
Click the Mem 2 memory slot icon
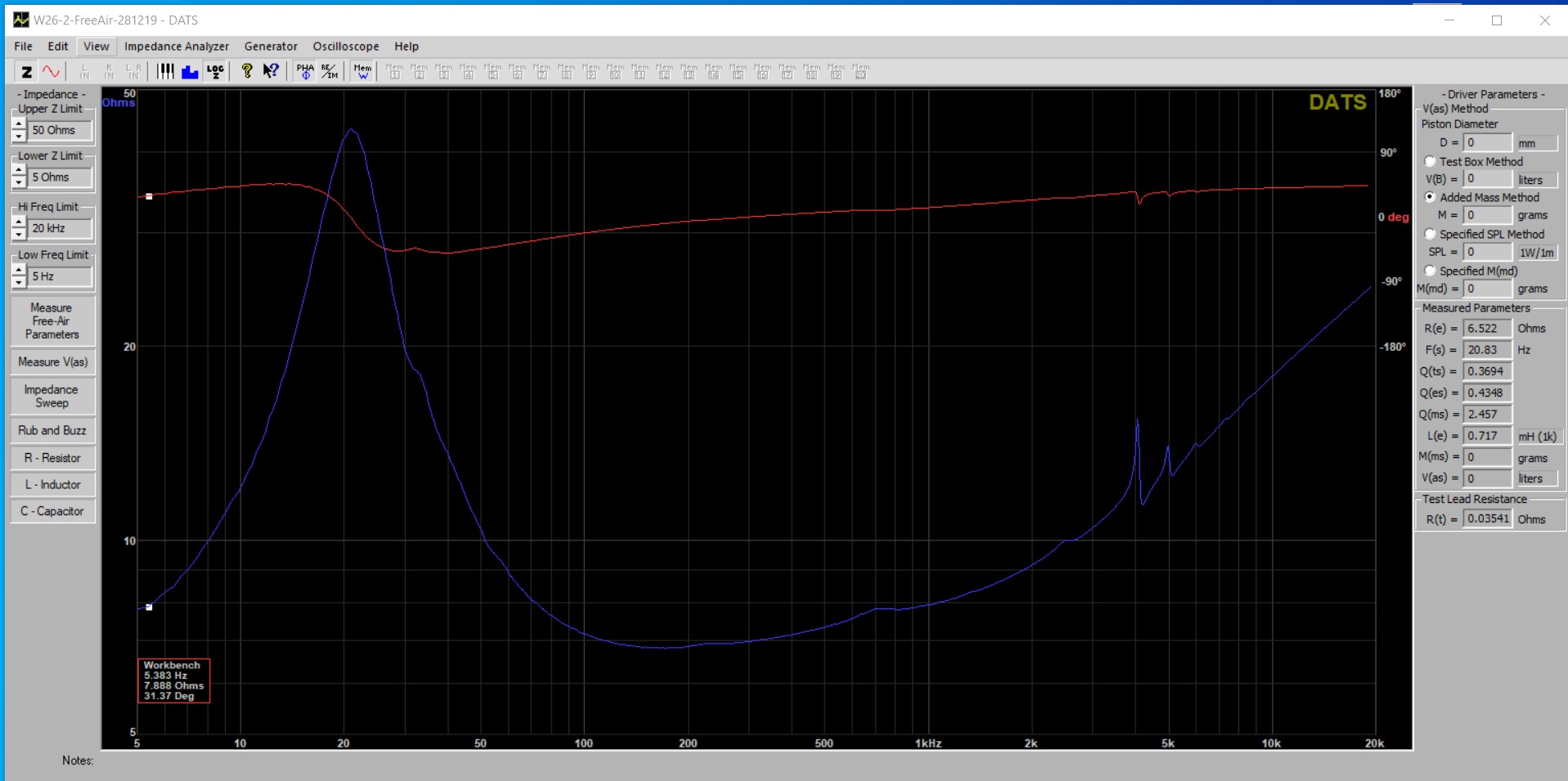(419, 72)
